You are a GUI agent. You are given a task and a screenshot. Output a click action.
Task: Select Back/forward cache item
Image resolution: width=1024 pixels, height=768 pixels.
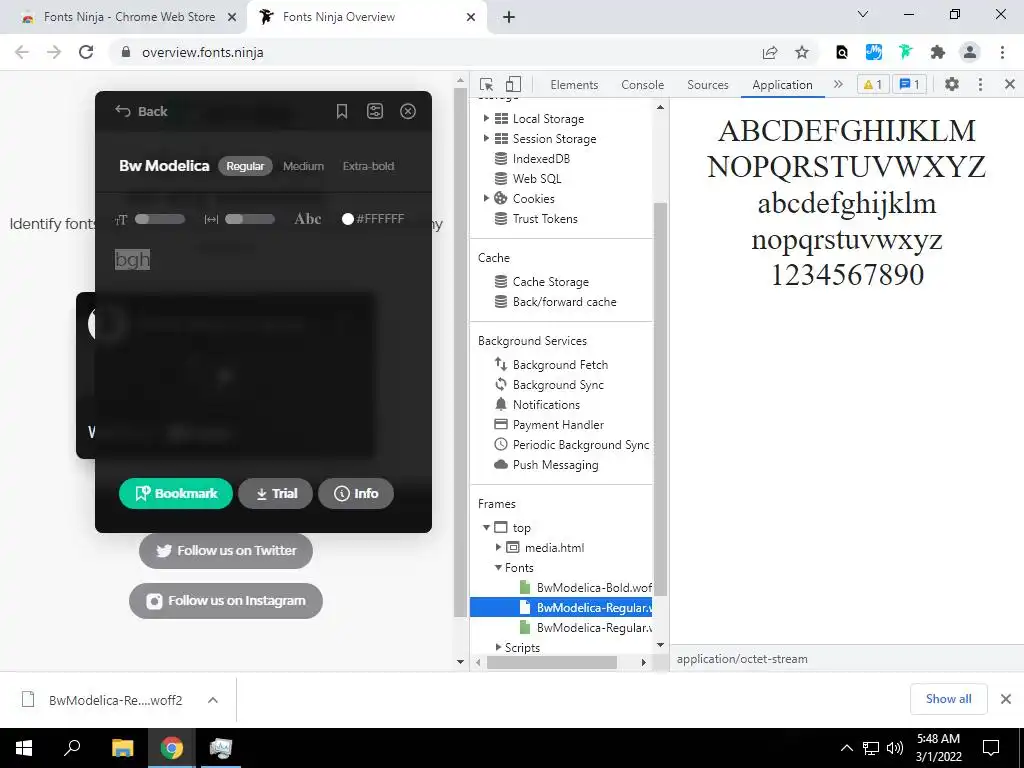564,302
